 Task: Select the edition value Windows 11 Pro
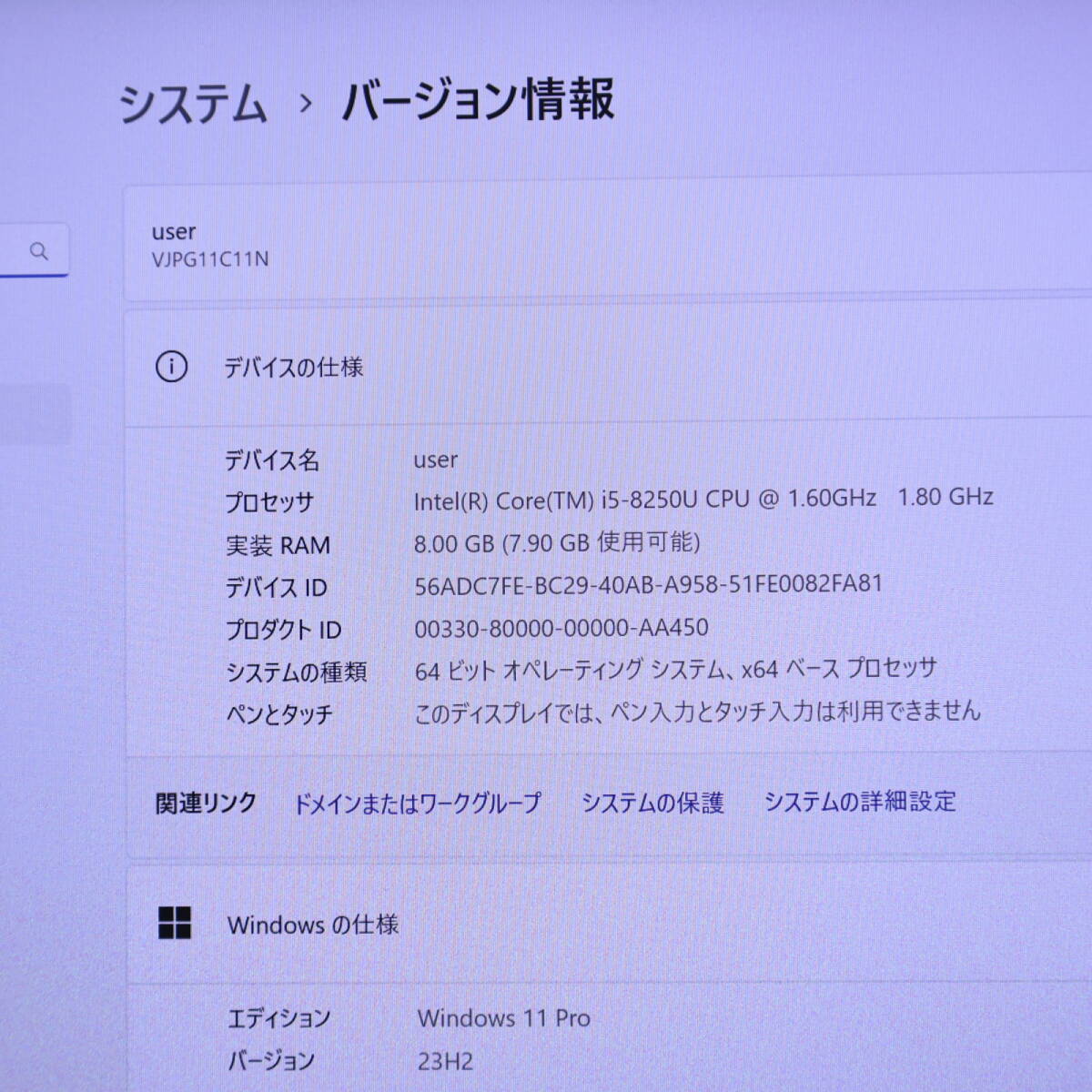point(503,1018)
